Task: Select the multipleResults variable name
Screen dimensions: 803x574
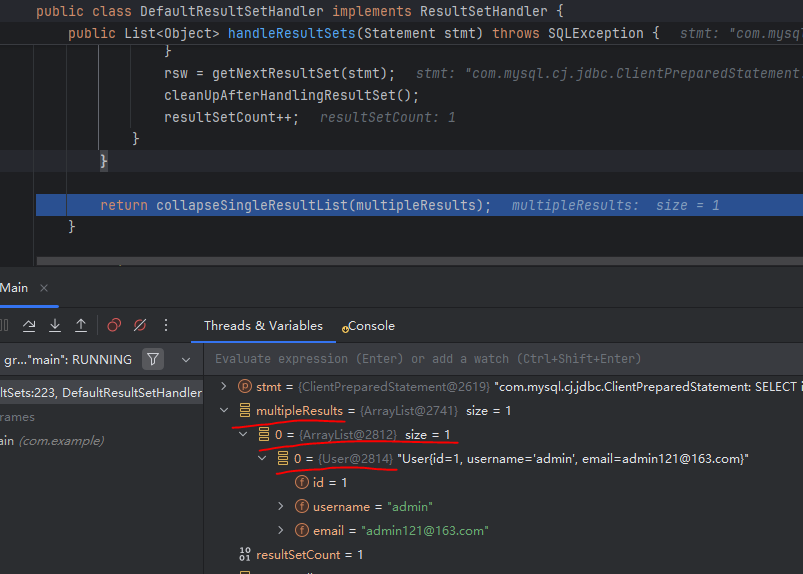Action: click(x=299, y=411)
